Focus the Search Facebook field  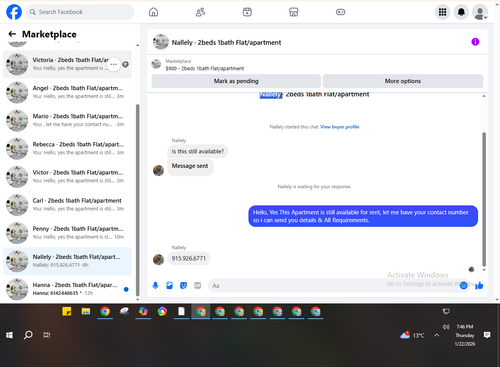(x=80, y=12)
